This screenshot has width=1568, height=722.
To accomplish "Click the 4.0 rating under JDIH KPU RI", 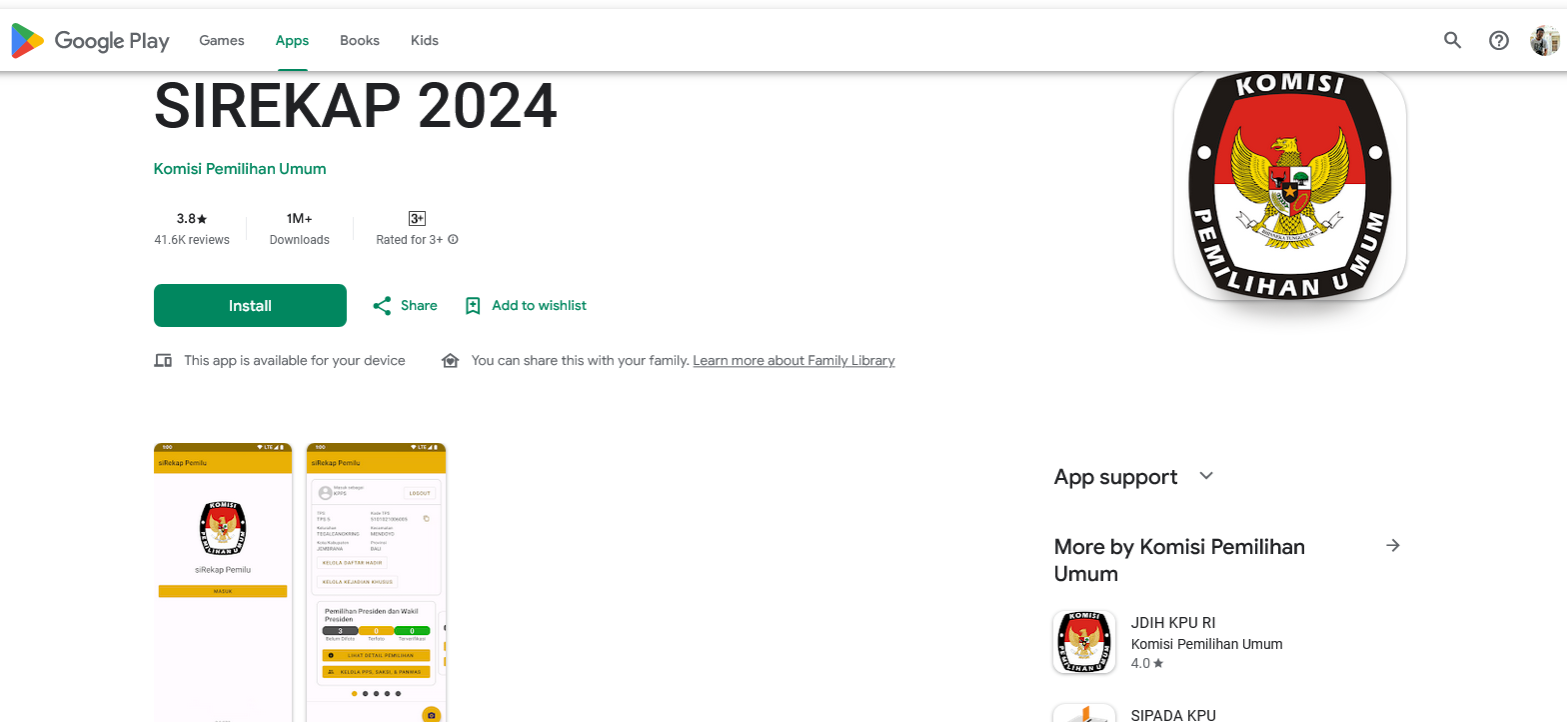I will coord(1147,663).
